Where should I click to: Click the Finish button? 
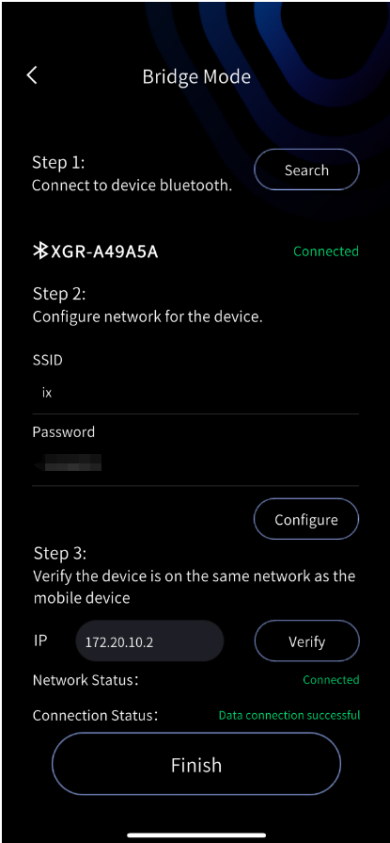(x=196, y=765)
